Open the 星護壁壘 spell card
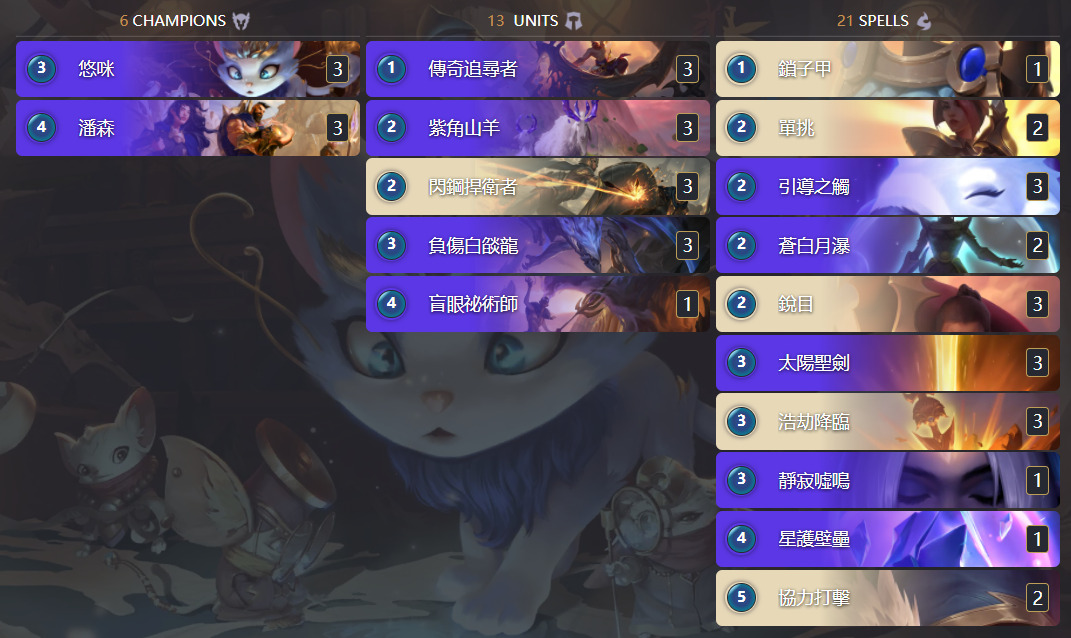The width and height of the screenshot is (1071, 638). pos(887,539)
